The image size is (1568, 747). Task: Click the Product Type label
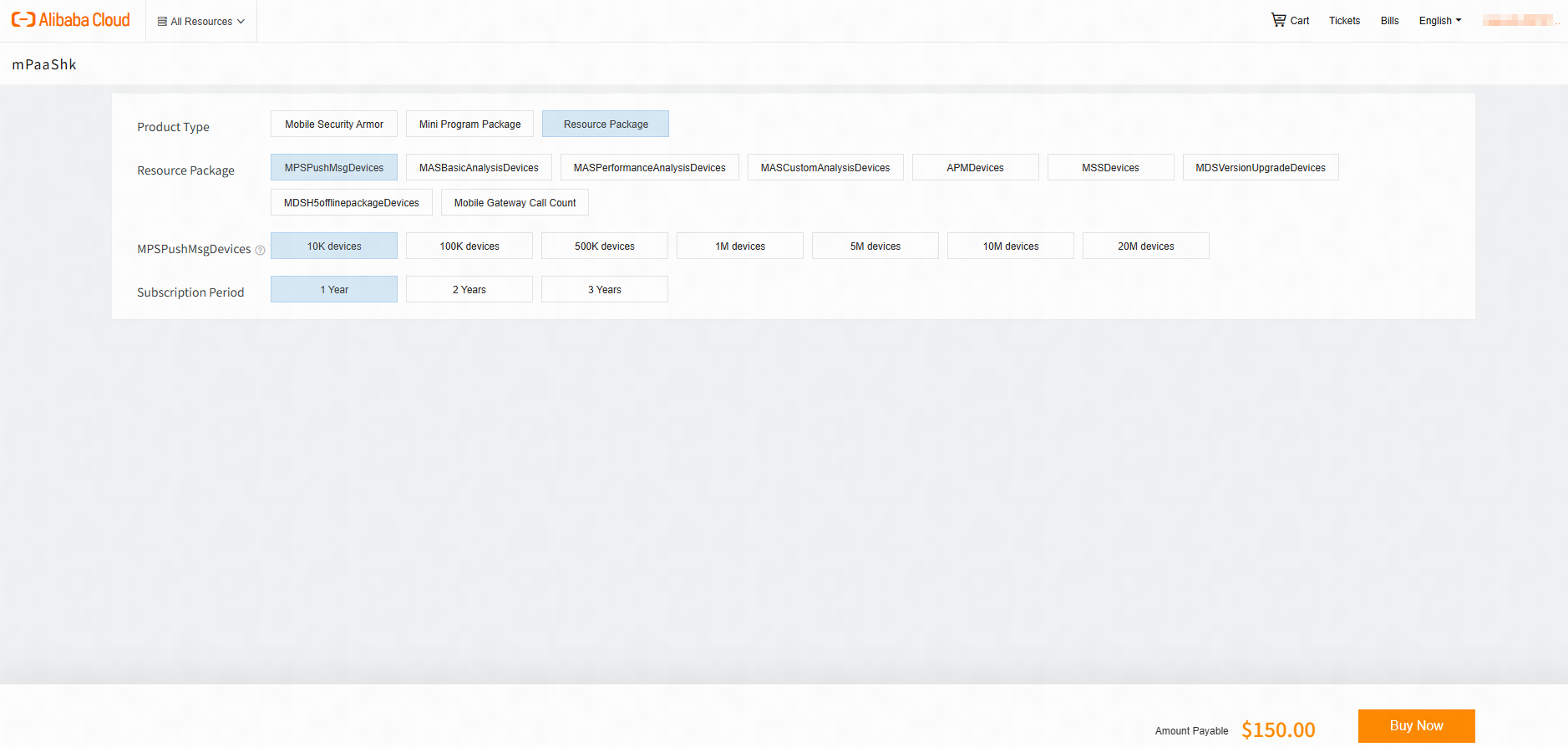173,127
